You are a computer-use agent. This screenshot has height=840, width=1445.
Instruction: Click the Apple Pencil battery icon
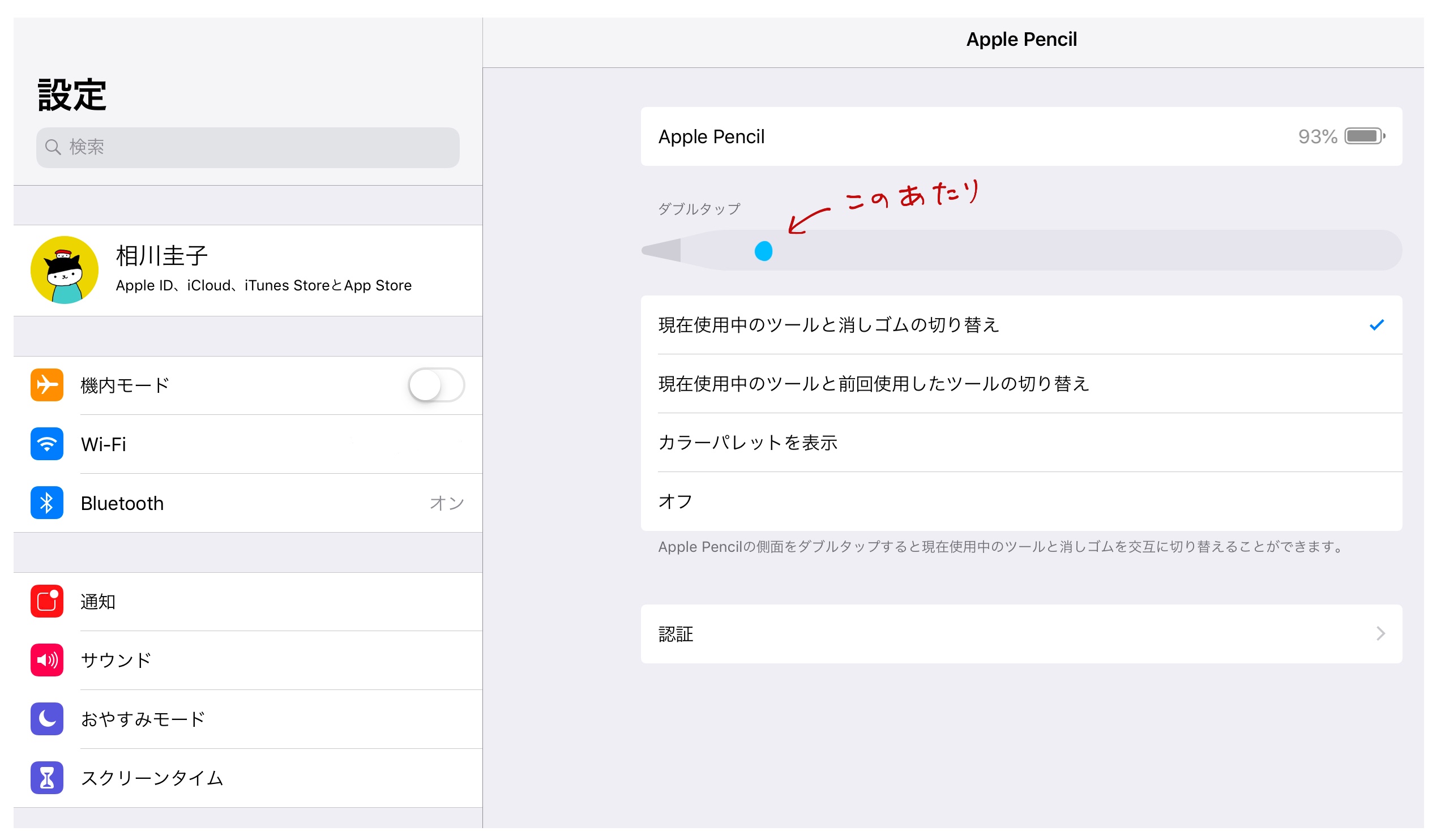pos(1365,136)
